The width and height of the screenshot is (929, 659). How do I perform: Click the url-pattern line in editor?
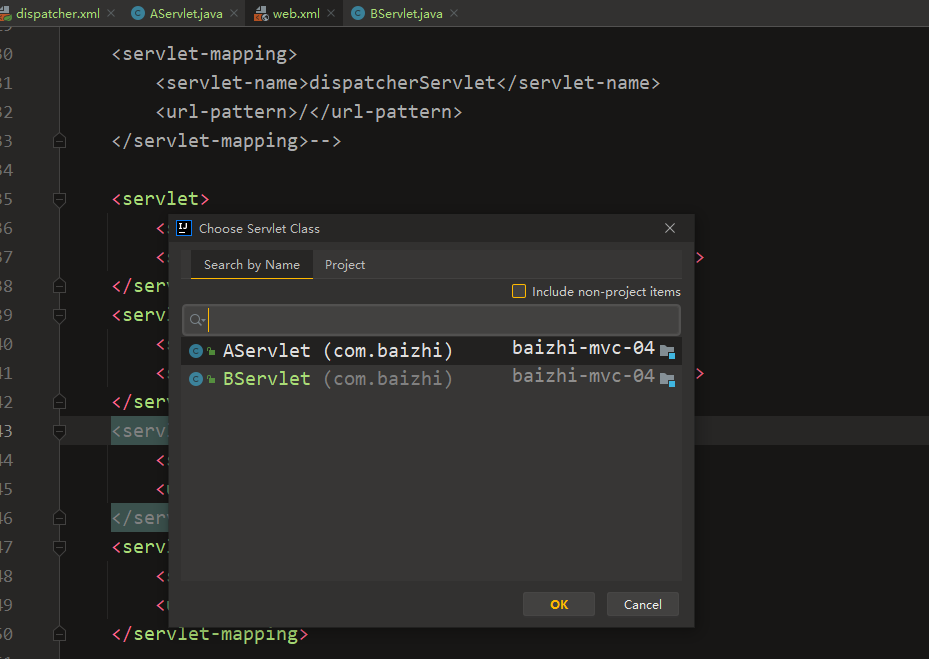(309, 111)
